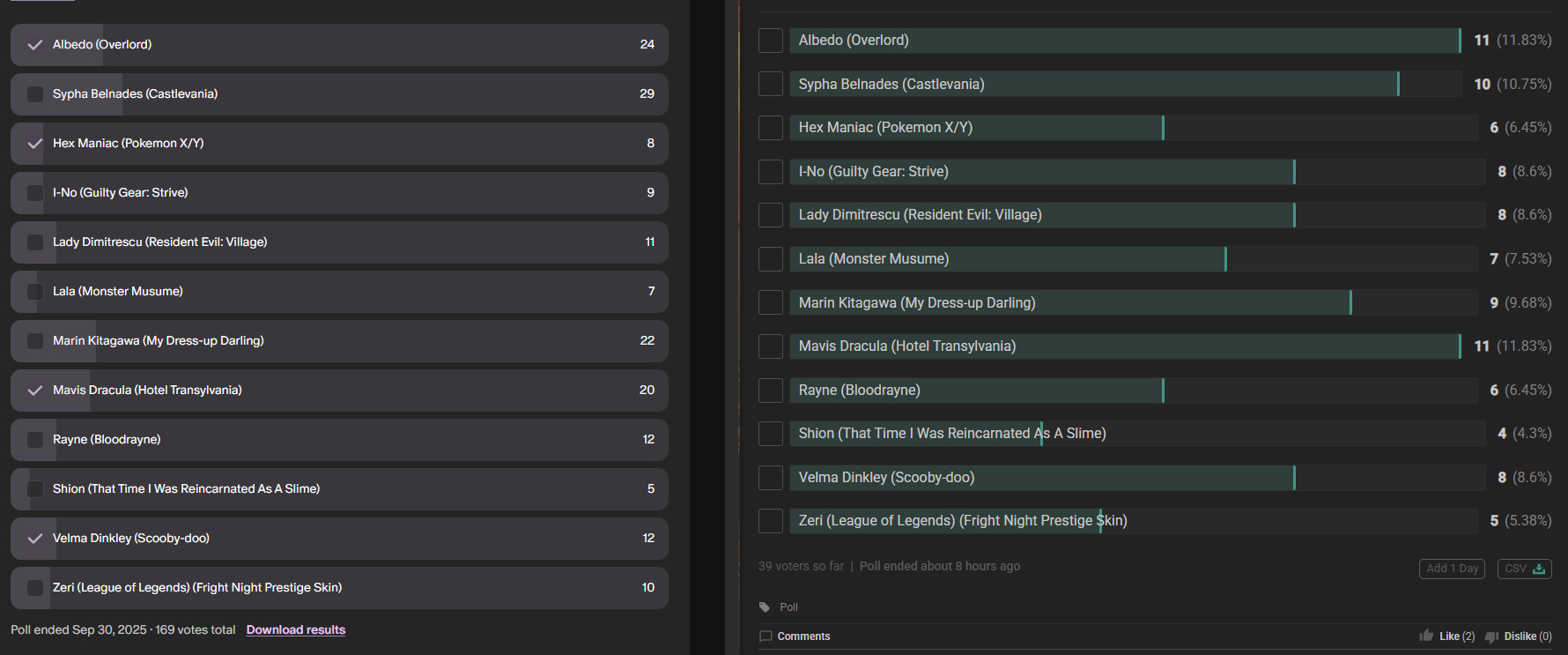Click Albedo vote count 24 left poll

pos(647,44)
